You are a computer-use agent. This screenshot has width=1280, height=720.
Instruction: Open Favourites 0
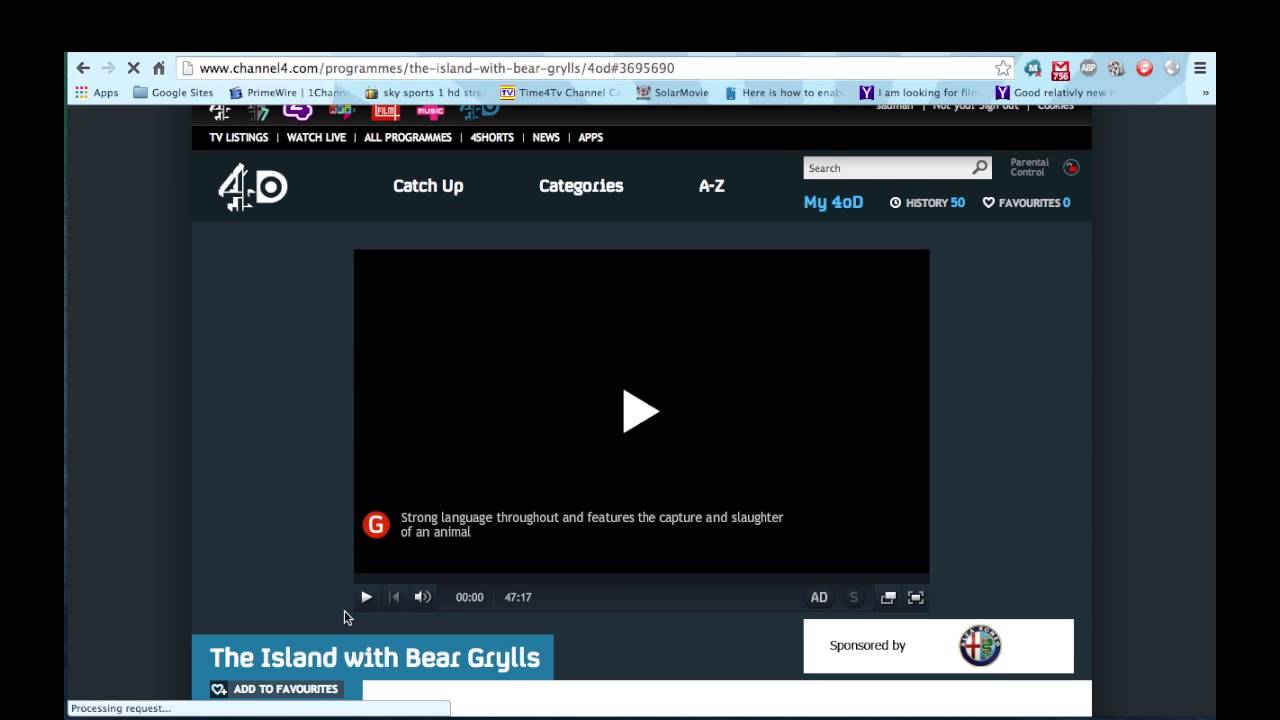point(1027,202)
